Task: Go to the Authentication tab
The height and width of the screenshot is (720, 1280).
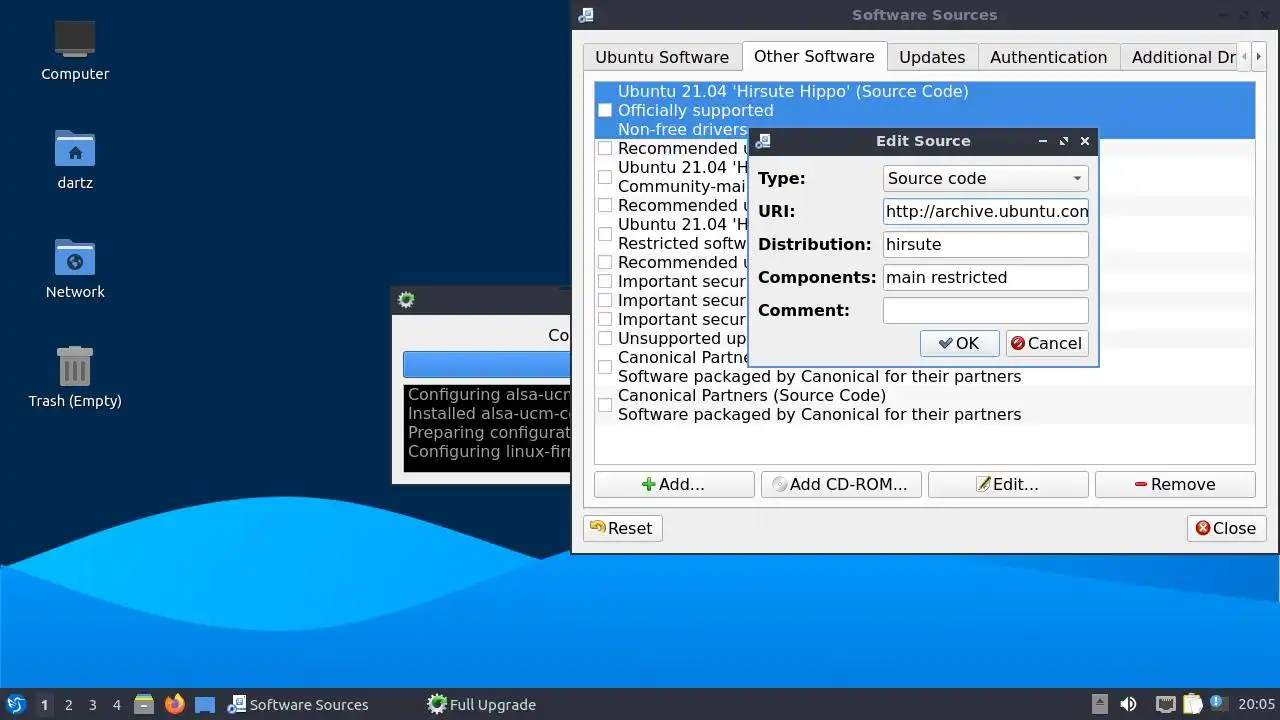Action: (1048, 57)
